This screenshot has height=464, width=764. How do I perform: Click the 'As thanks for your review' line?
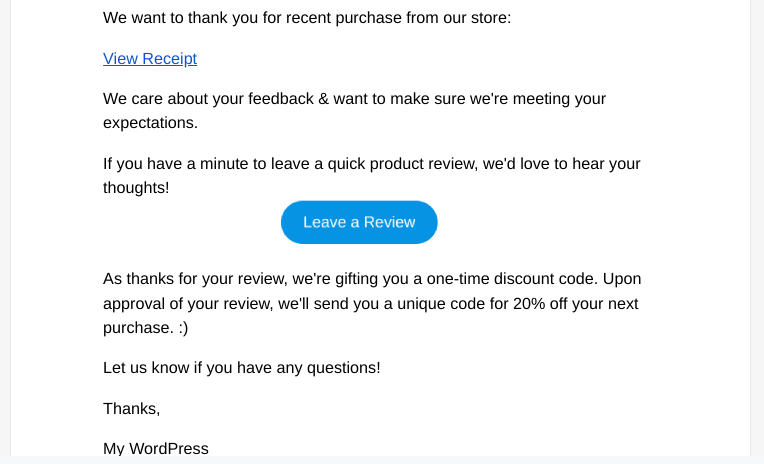click(372, 279)
